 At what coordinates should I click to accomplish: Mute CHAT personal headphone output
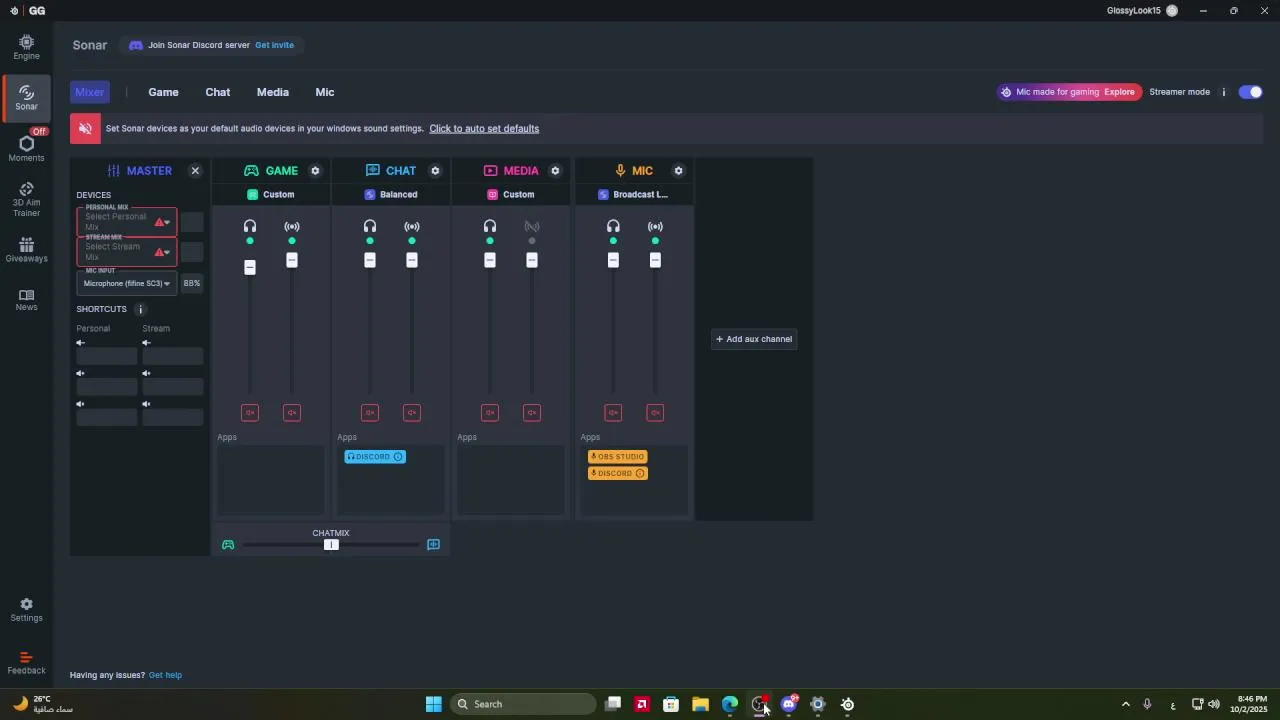click(370, 413)
